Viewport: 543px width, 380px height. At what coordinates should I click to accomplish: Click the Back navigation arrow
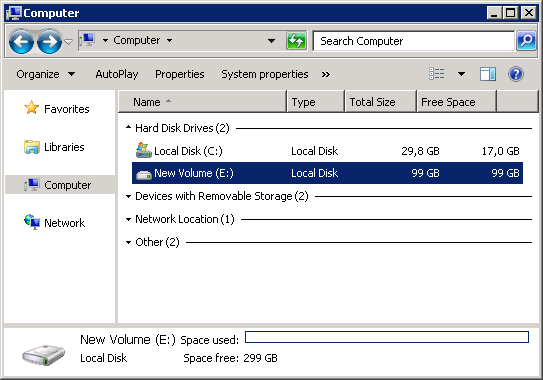pyautogui.click(x=21, y=42)
